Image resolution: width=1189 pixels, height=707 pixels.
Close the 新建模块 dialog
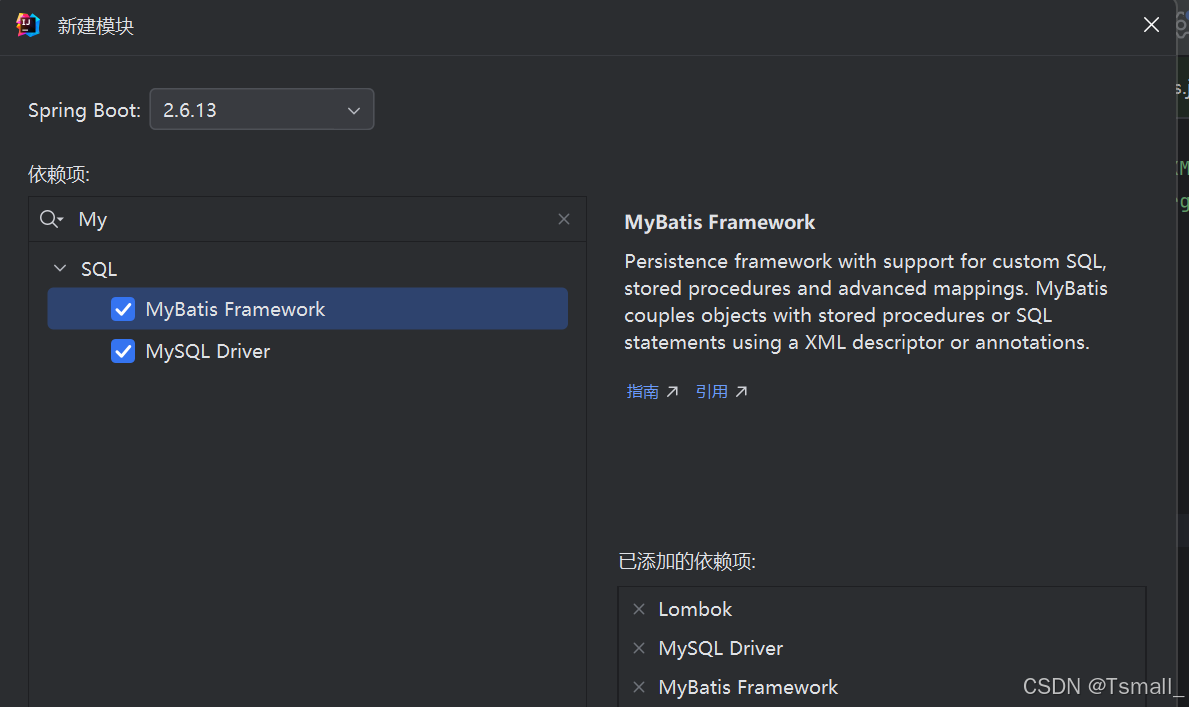1151,25
